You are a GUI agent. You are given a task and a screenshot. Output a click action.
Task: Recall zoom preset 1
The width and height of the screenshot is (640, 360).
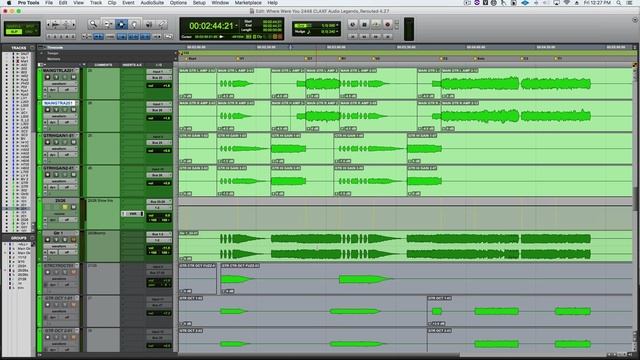(49, 37)
